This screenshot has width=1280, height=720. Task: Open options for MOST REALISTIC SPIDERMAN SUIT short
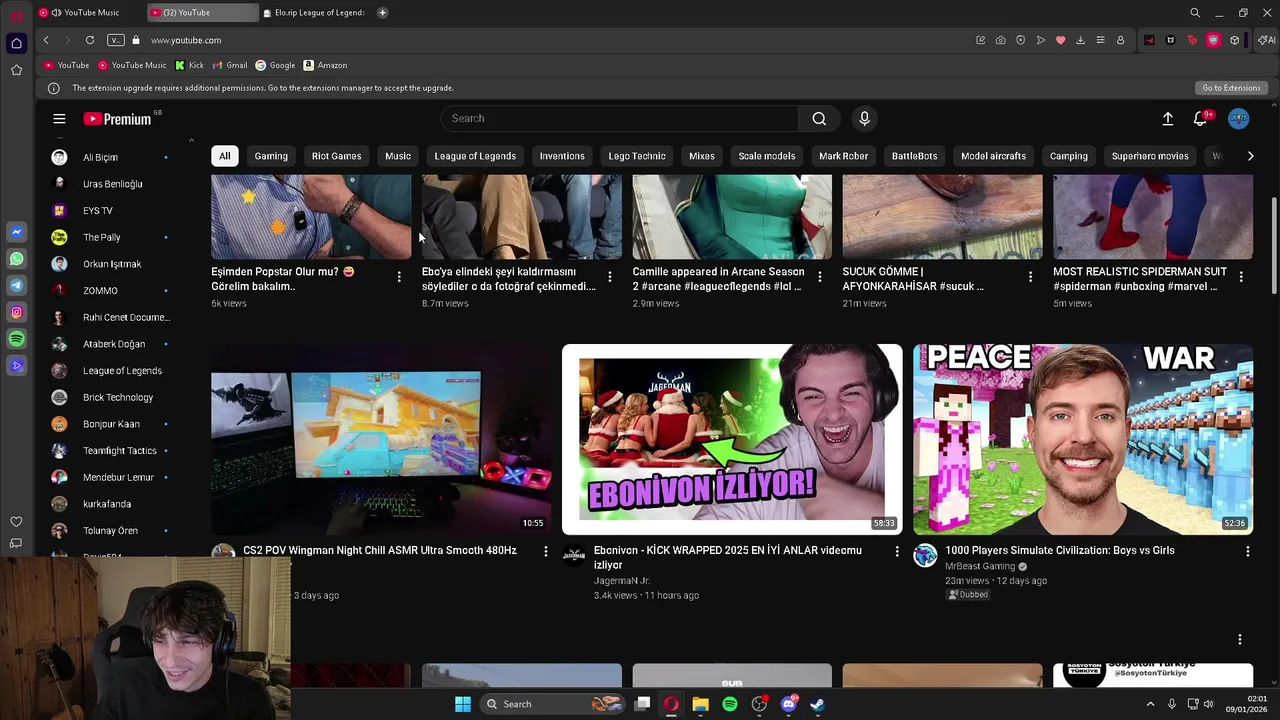tap(1241, 277)
